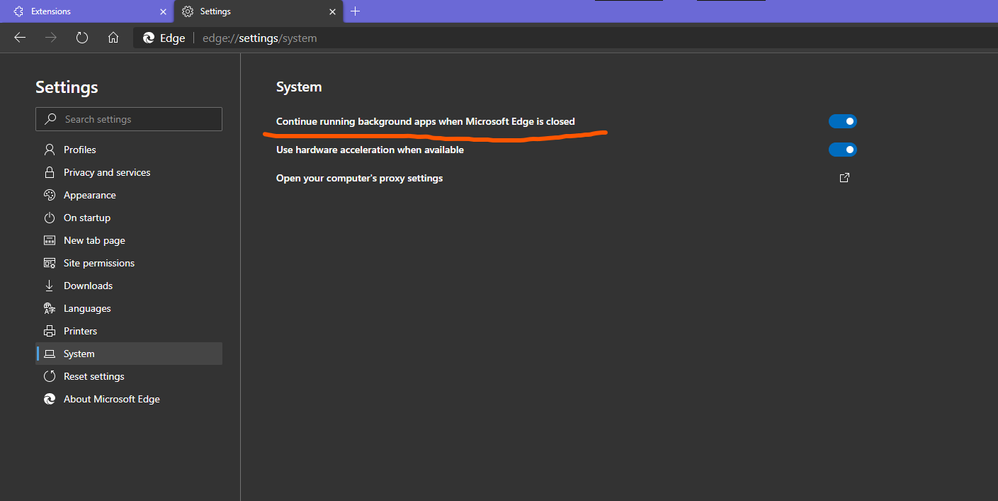This screenshot has height=501, width=998.
Task: Click the external link icon for proxy settings
Action: pyautogui.click(x=845, y=178)
